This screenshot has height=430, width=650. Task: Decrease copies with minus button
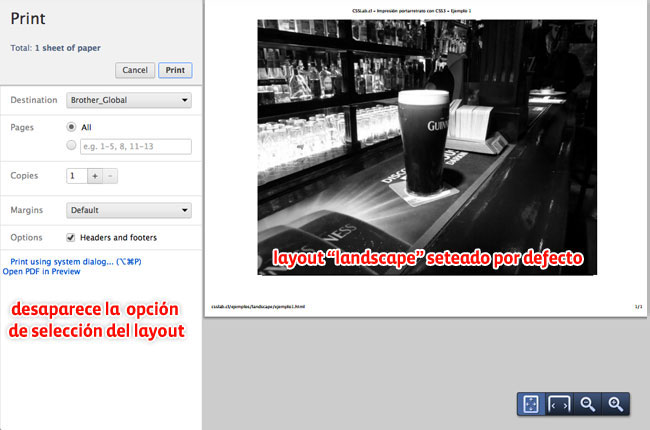(x=110, y=176)
